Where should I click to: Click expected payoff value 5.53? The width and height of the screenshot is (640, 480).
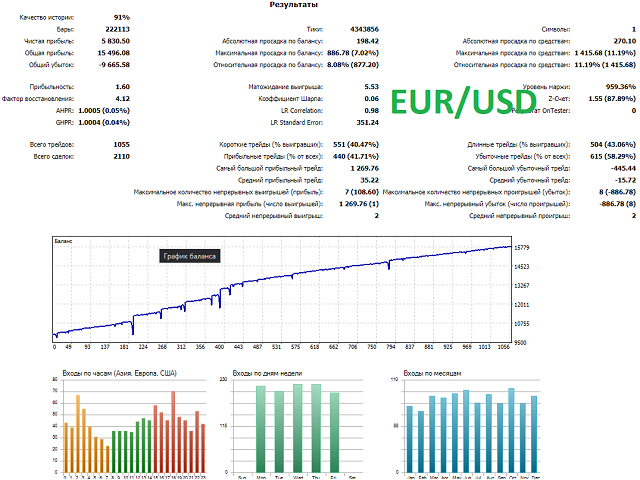tap(371, 87)
